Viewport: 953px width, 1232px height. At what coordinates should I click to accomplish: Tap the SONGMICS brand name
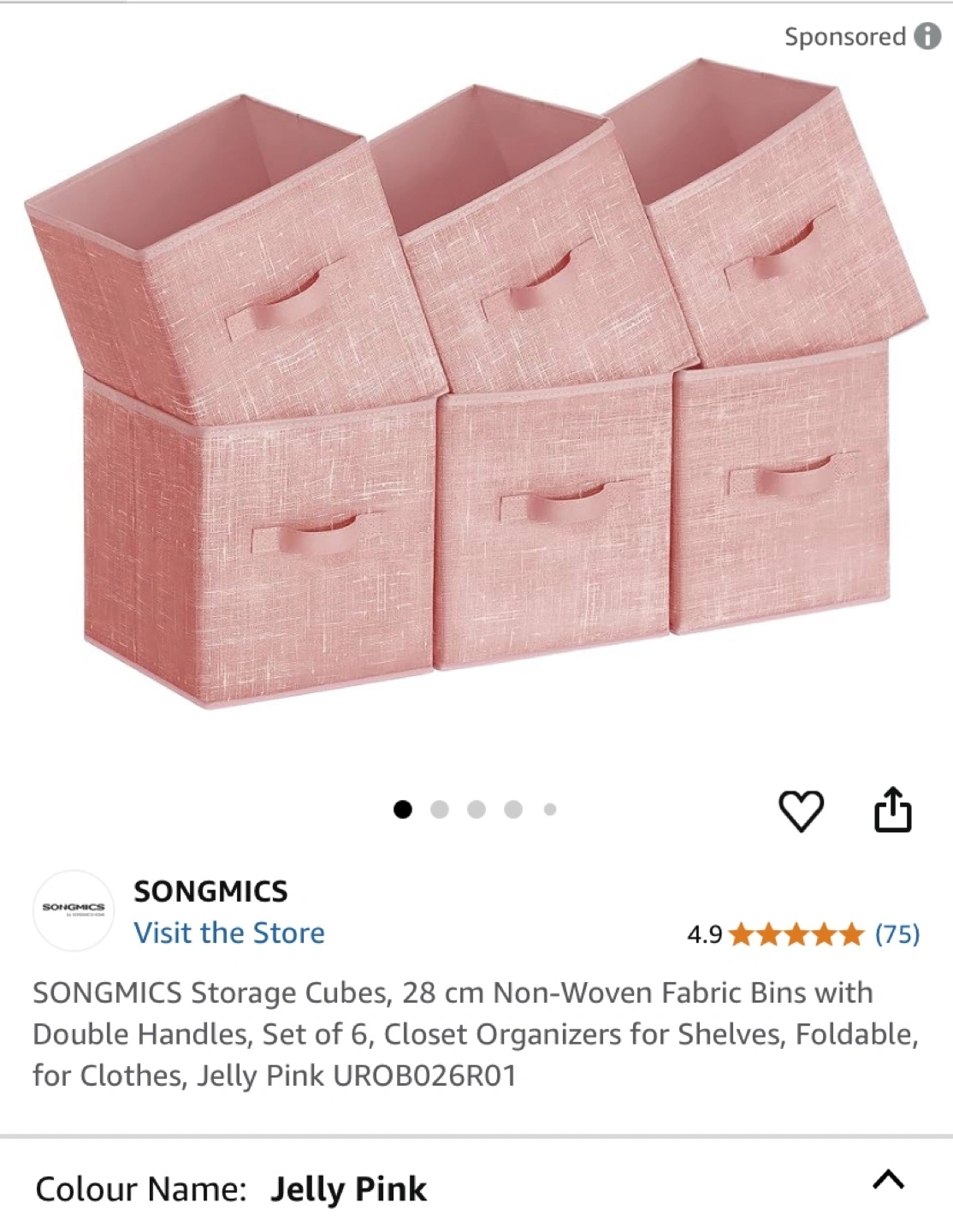[210, 891]
